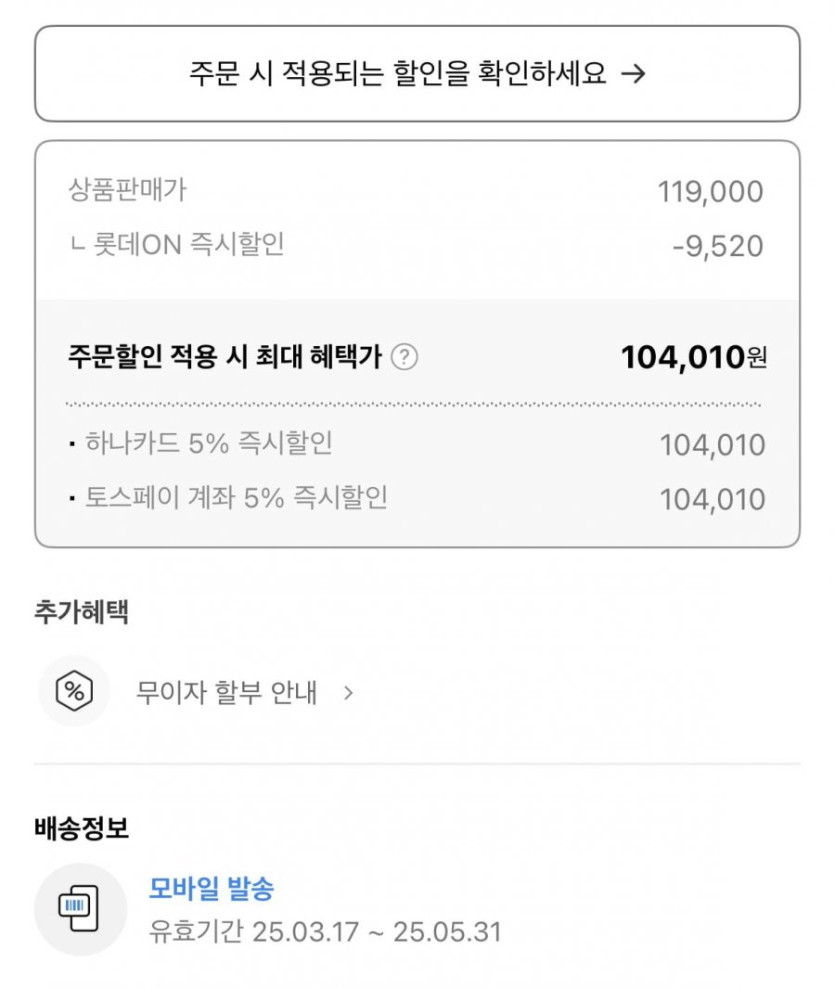Select the 모바일 발송 link
This screenshot has width=835, height=988.
(211, 887)
